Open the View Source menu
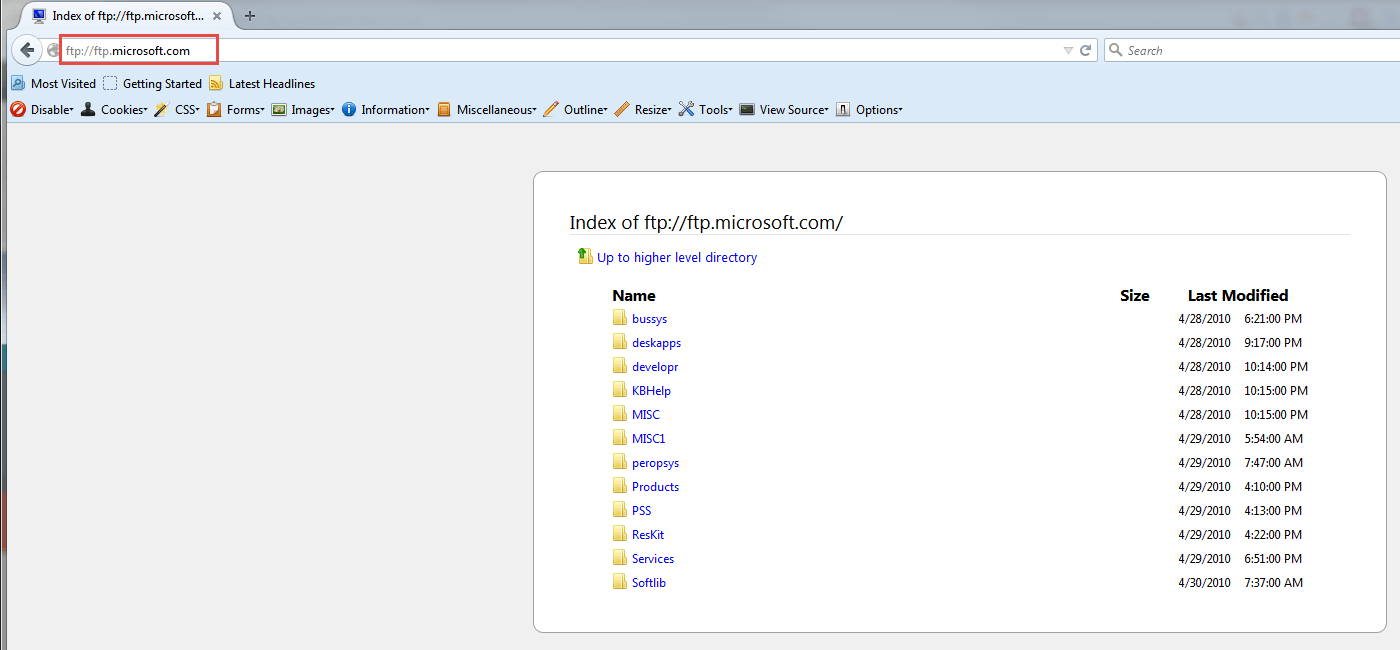 pyautogui.click(x=784, y=110)
